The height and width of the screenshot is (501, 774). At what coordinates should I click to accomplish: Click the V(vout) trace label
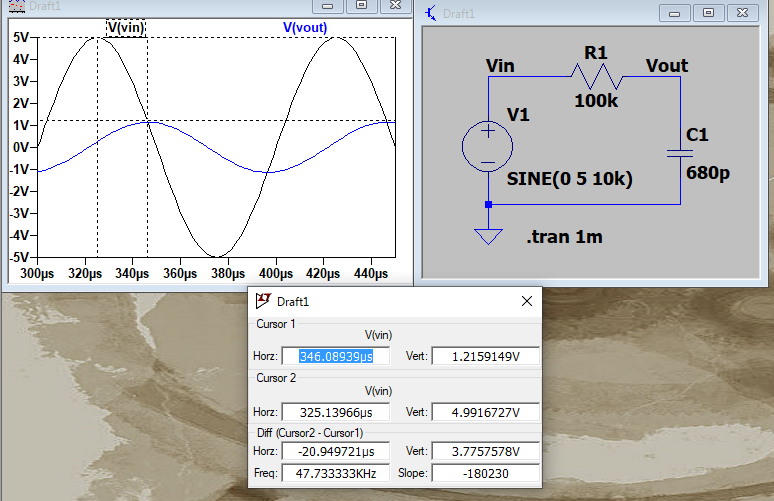[x=305, y=27]
